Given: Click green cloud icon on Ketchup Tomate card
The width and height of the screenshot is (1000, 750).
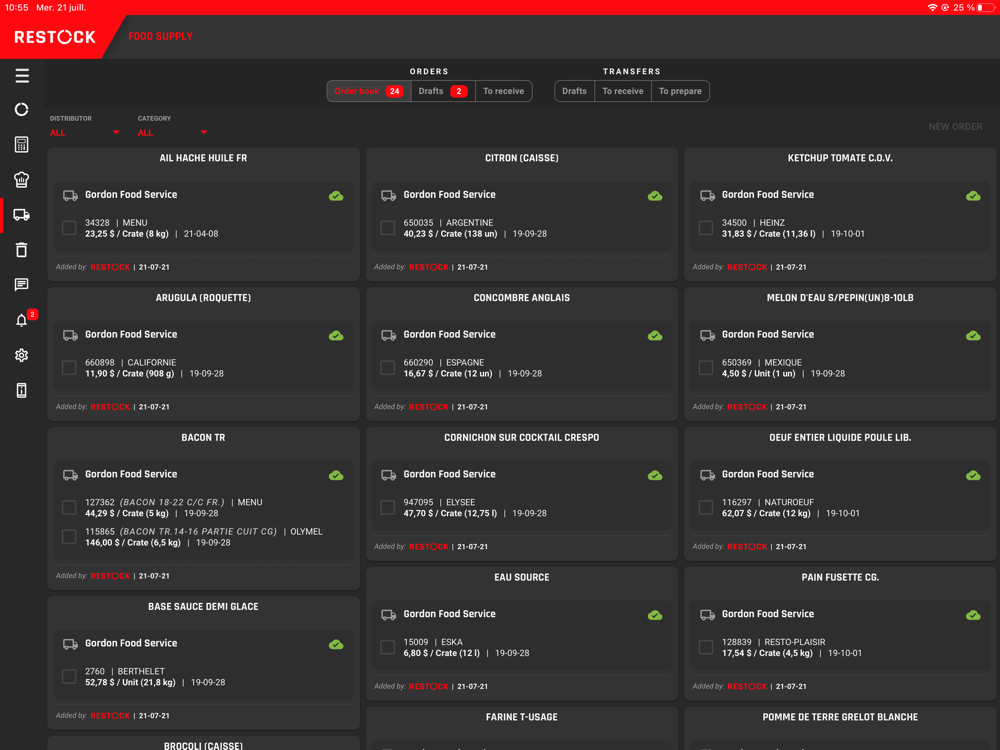Looking at the screenshot, I should coord(973,196).
